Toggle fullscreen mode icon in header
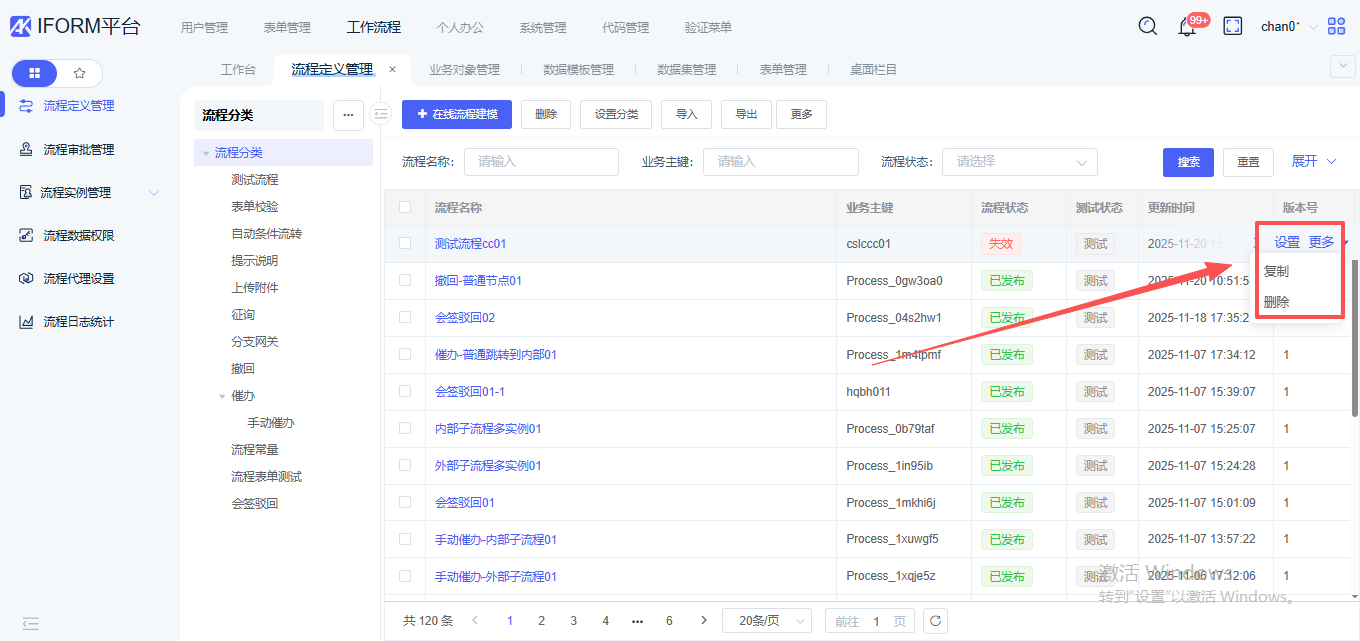Screen dimensions: 1360x641 (1232, 27)
